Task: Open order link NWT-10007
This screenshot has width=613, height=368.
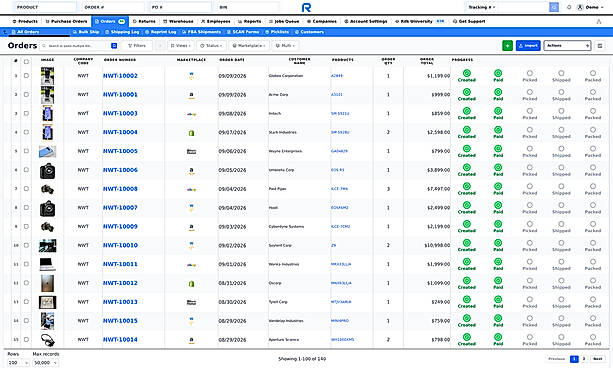Action: (120, 208)
